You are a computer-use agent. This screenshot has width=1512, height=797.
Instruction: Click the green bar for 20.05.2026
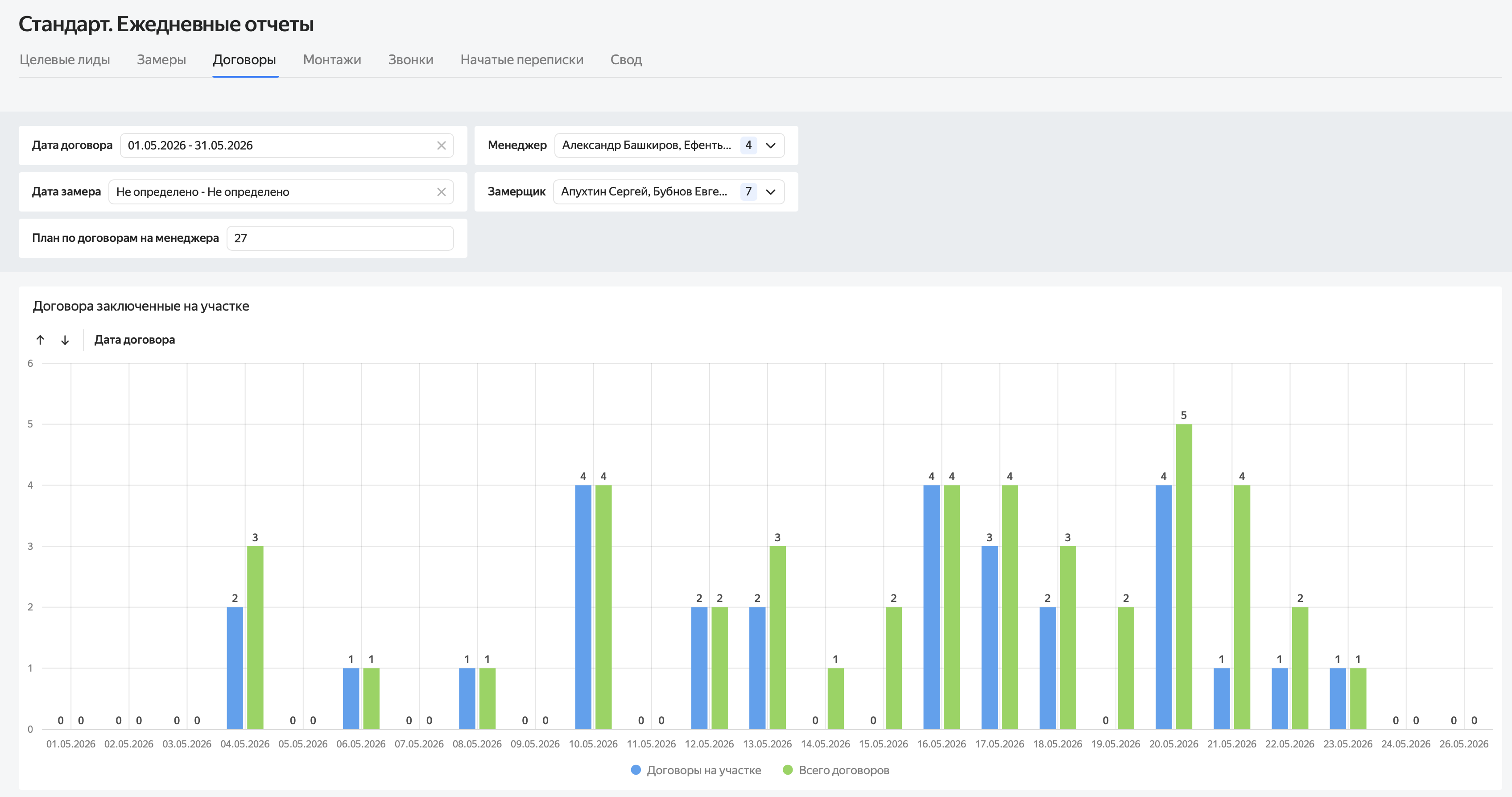[1184, 577]
